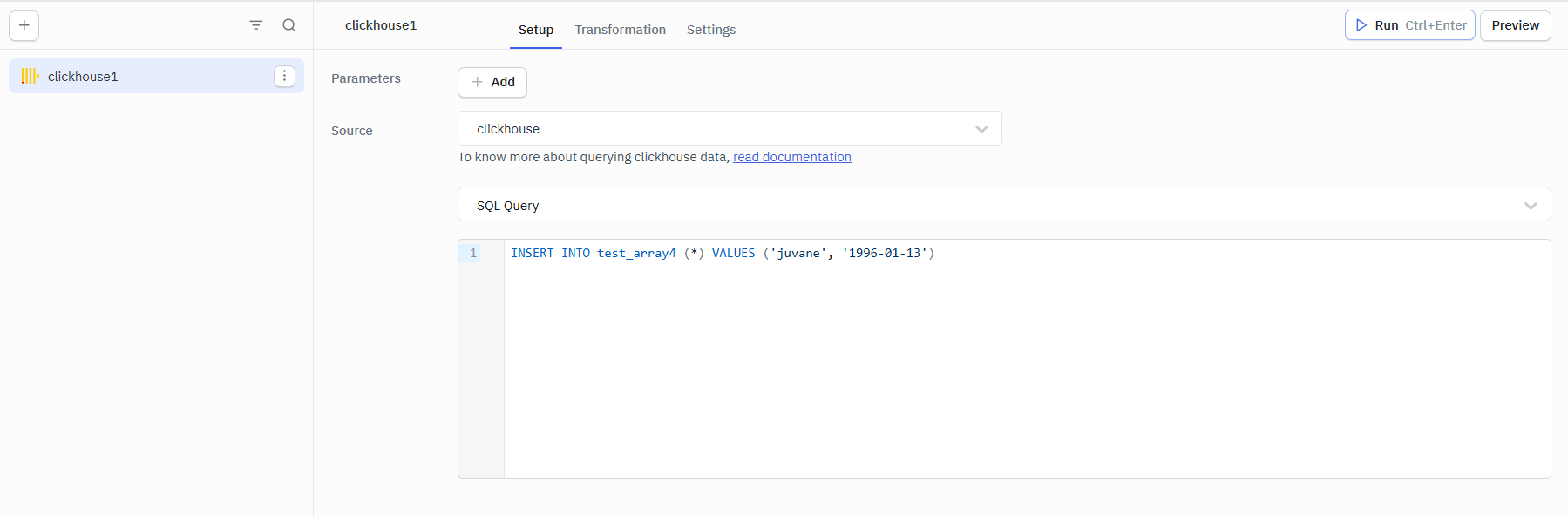Click the SQL Query chevron arrow
The height and width of the screenshot is (517, 1568).
[1530, 206]
